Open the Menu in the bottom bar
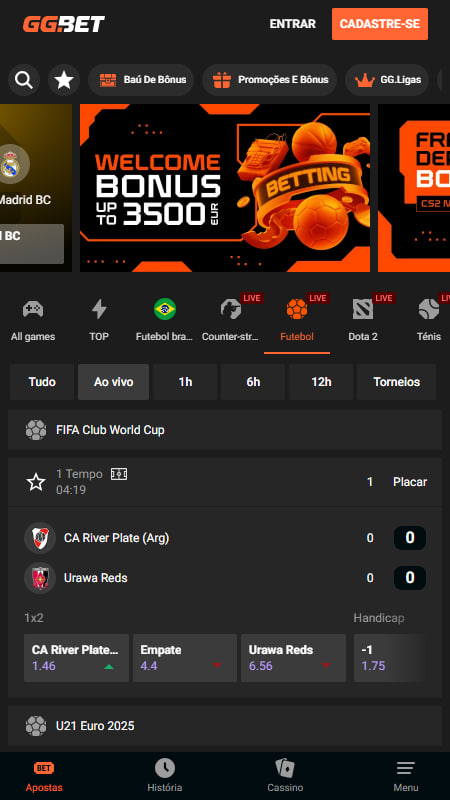Image resolution: width=450 pixels, height=800 pixels. click(406, 776)
